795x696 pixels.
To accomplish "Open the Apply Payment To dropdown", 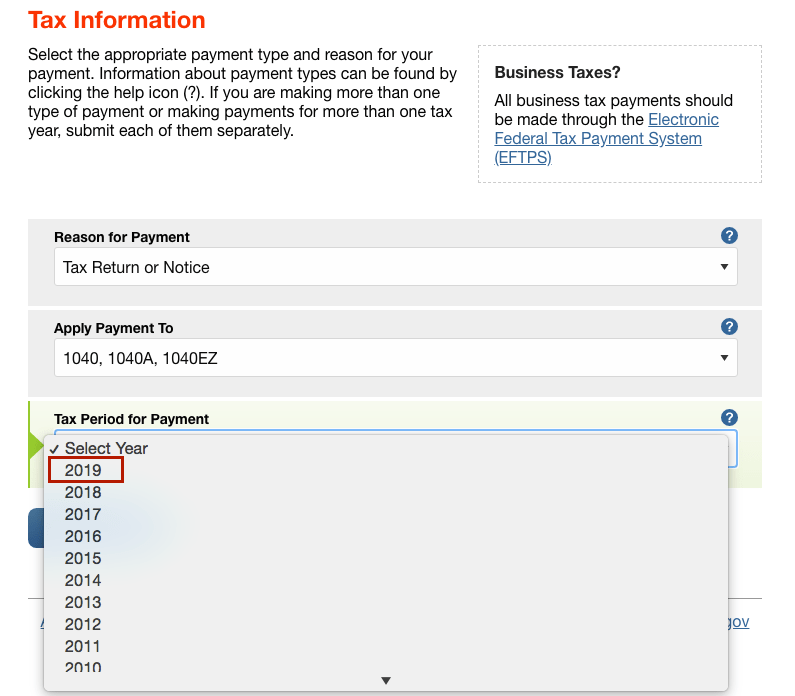I will pyautogui.click(x=395, y=358).
